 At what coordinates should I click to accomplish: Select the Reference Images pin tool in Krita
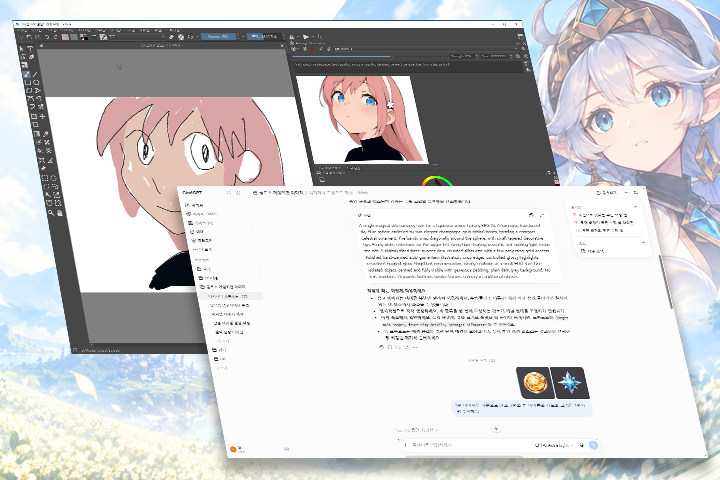click(43, 169)
